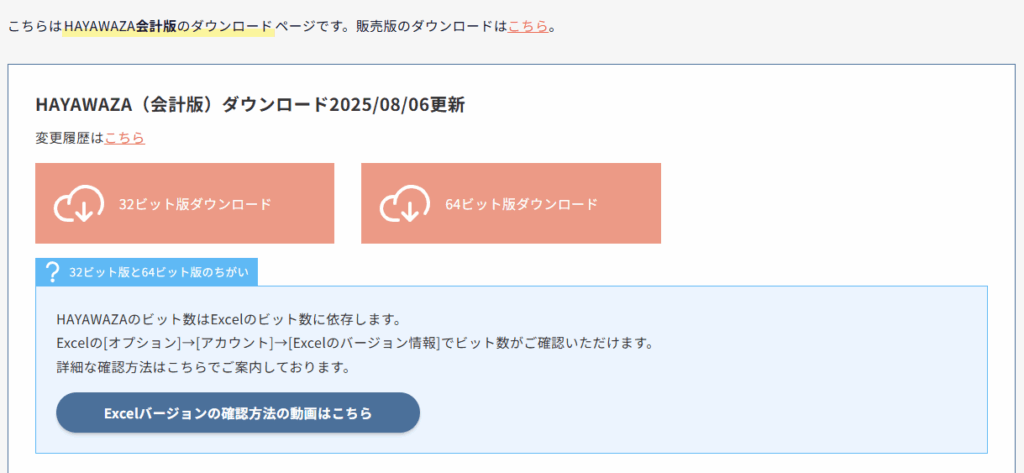Click the cloud icon on the 32ビット版 button
The image size is (1024, 473).
[79, 204]
